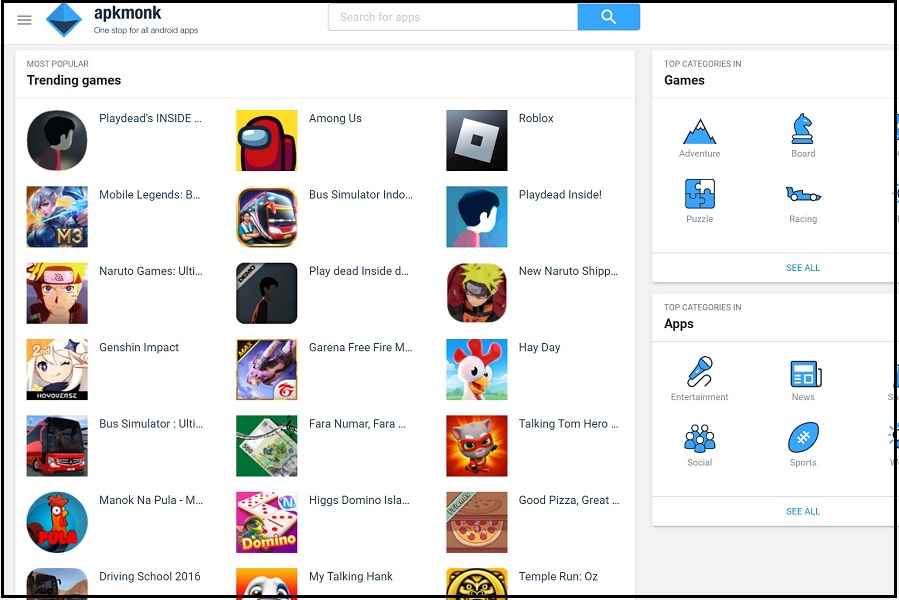
Task: Open the Driving School 2016 title
Action: tap(150, 576)
